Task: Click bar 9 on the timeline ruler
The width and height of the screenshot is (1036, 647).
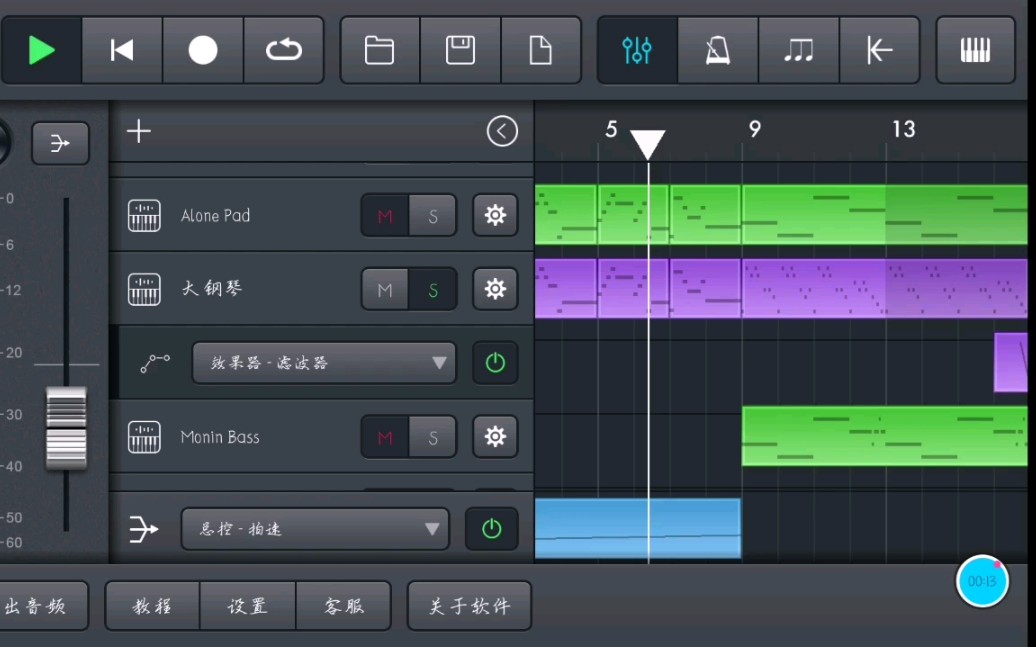Action: point(755,130)
